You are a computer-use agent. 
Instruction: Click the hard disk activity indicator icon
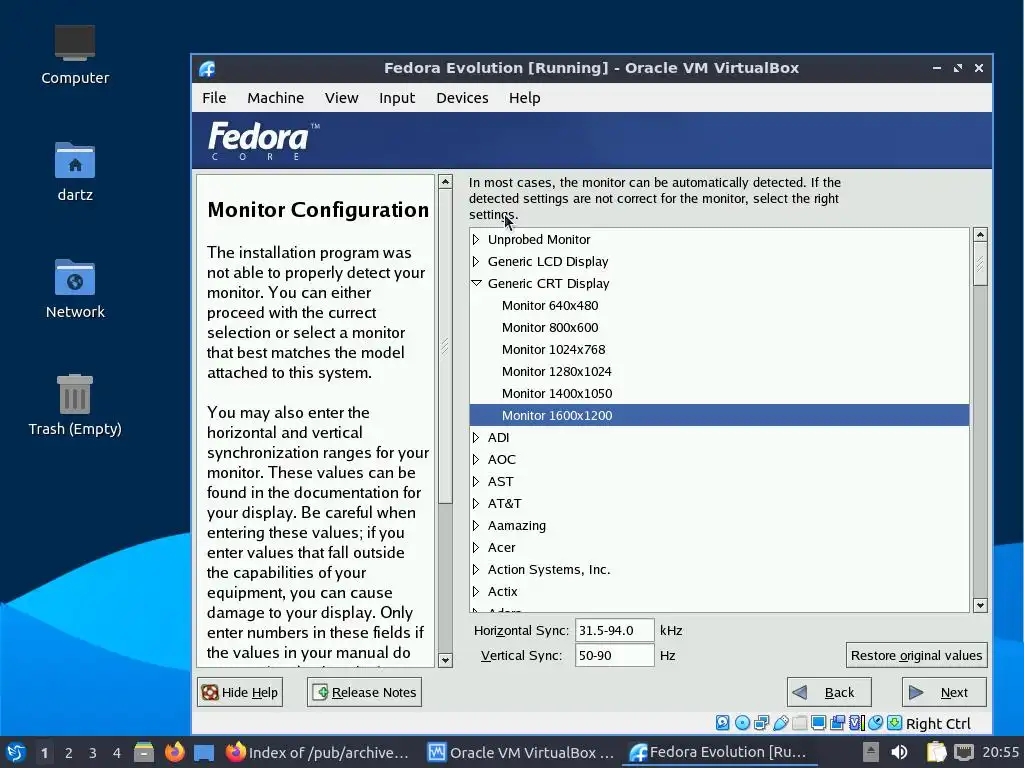[722, 723]
